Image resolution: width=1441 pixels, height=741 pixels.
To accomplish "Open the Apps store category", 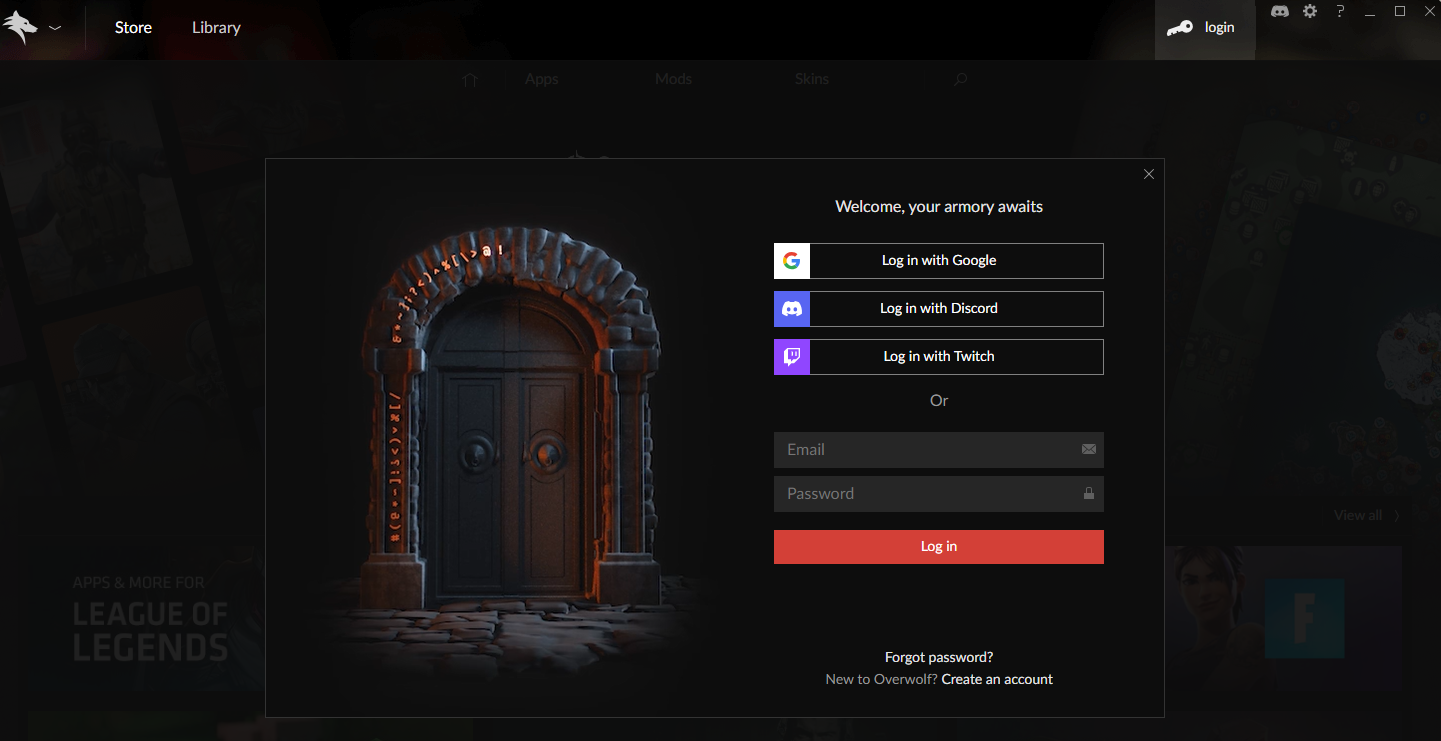I will pyautogui.click(x=542, y=79).
